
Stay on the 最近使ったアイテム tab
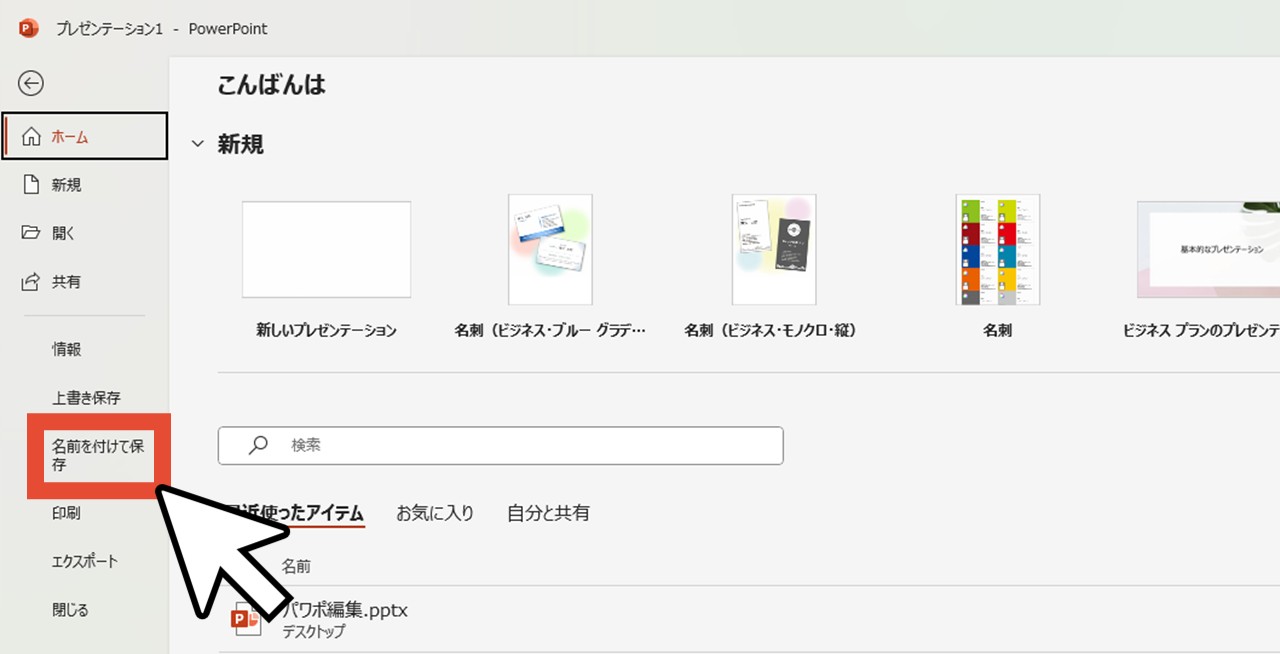pos(300,512)
